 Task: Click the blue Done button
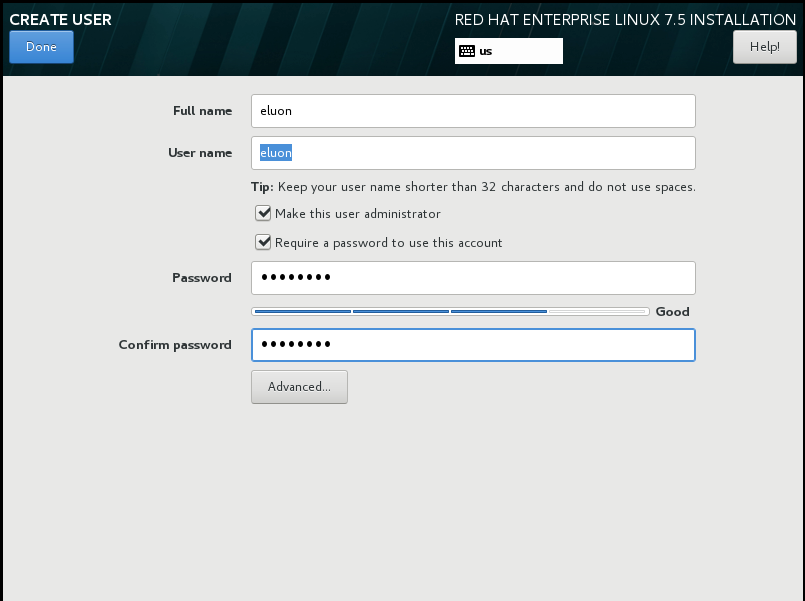click(x=41, y=47)
